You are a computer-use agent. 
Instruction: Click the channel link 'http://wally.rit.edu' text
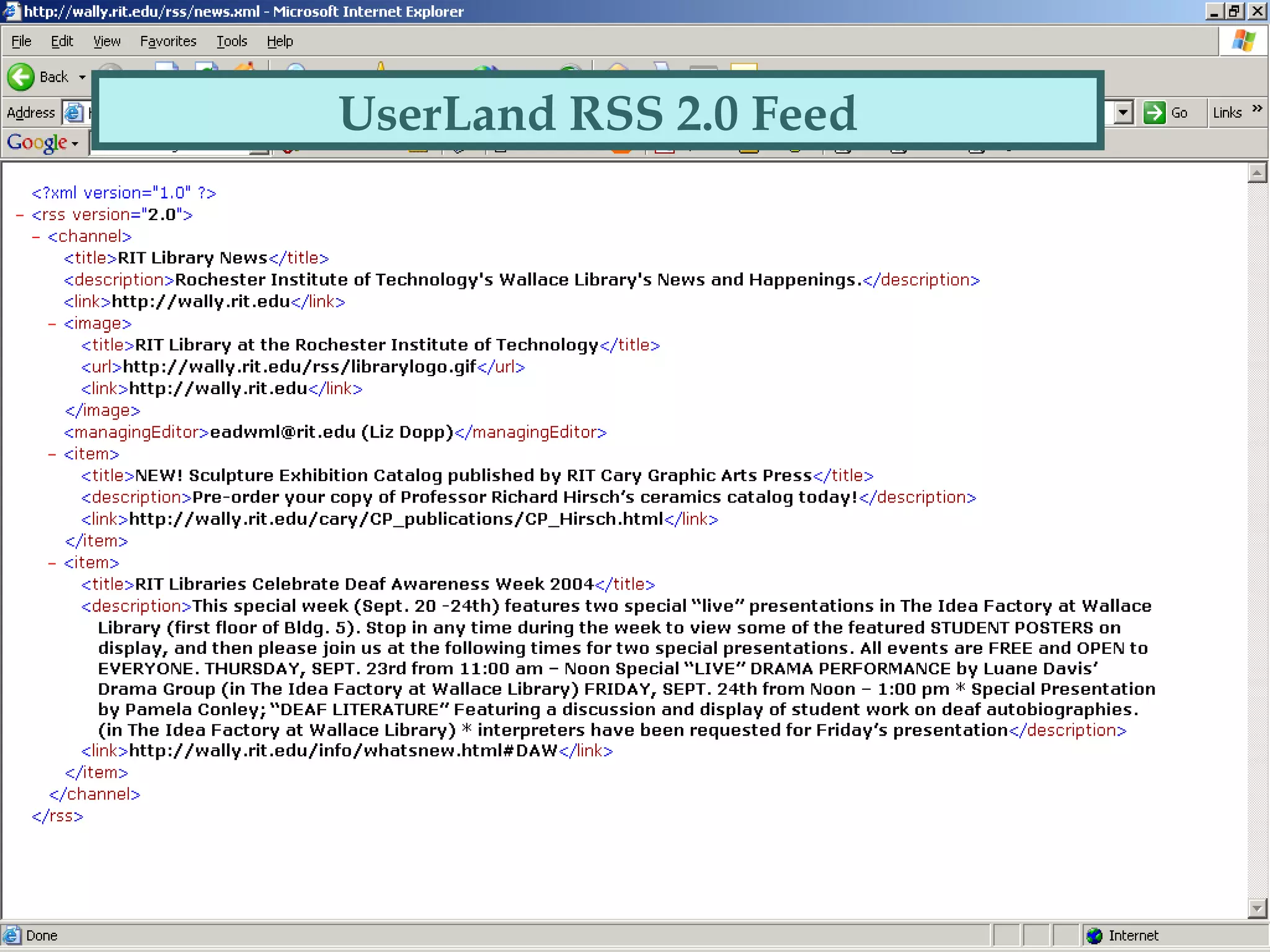tap(201, 302)
